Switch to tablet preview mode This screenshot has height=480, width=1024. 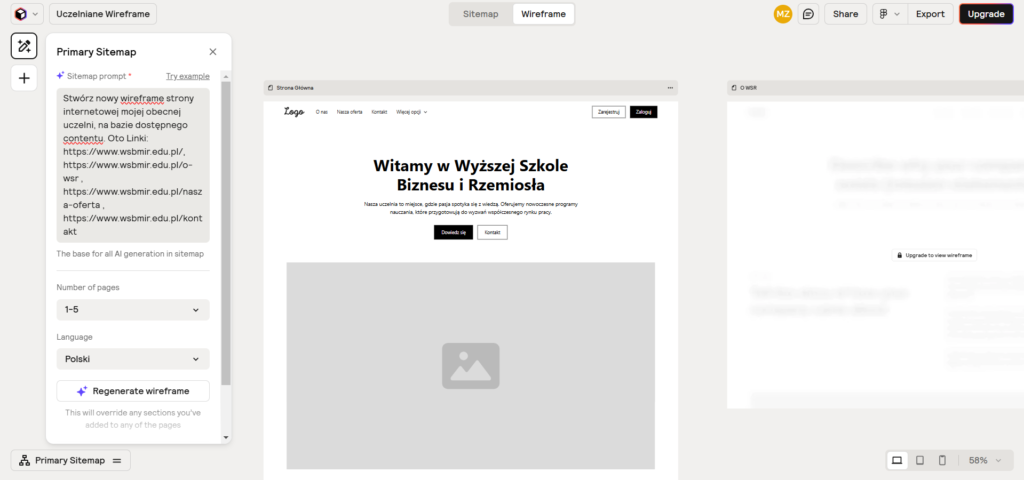coord(920,460)
